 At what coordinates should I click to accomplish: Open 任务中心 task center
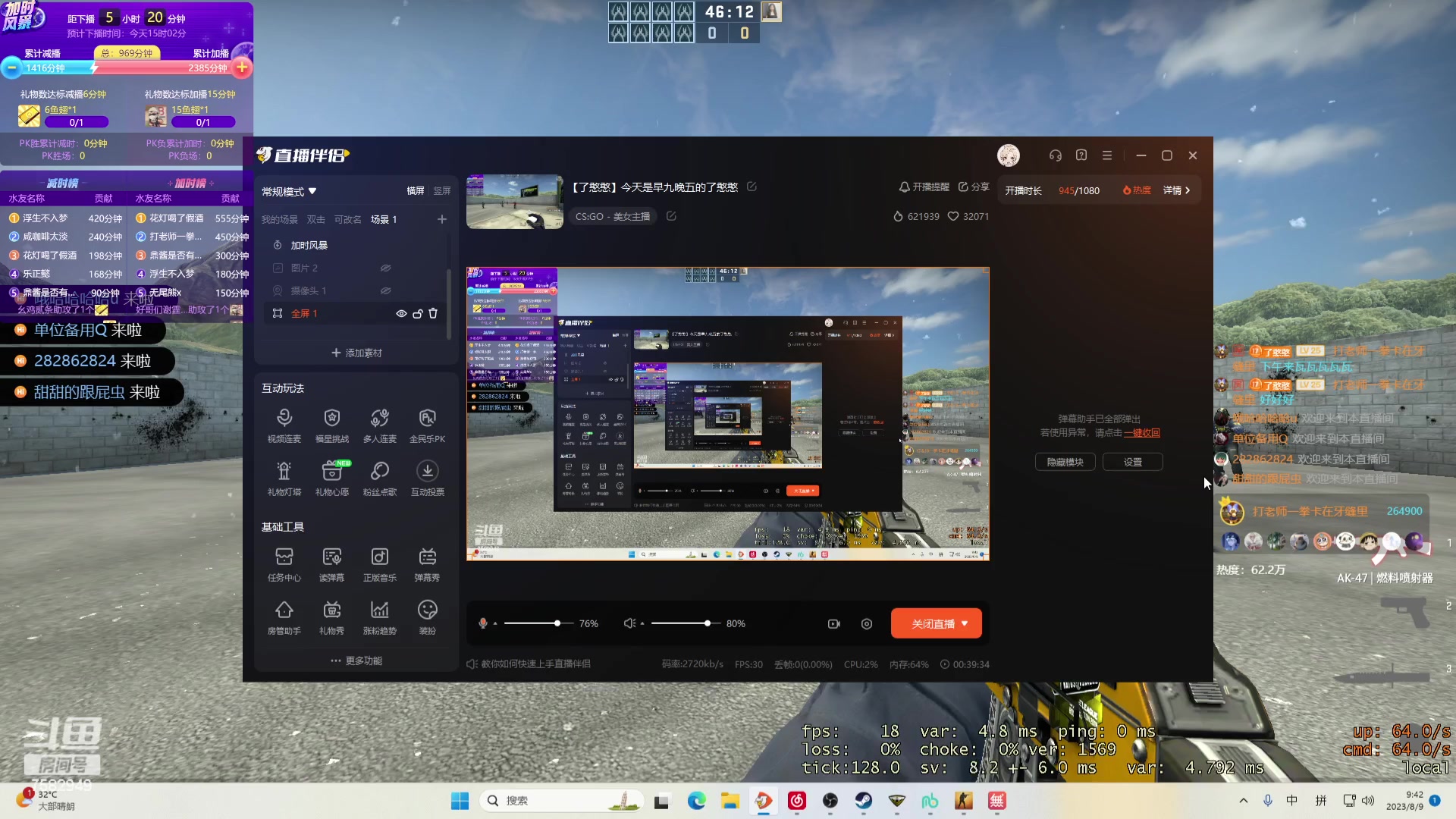click(x=284, y=564)
